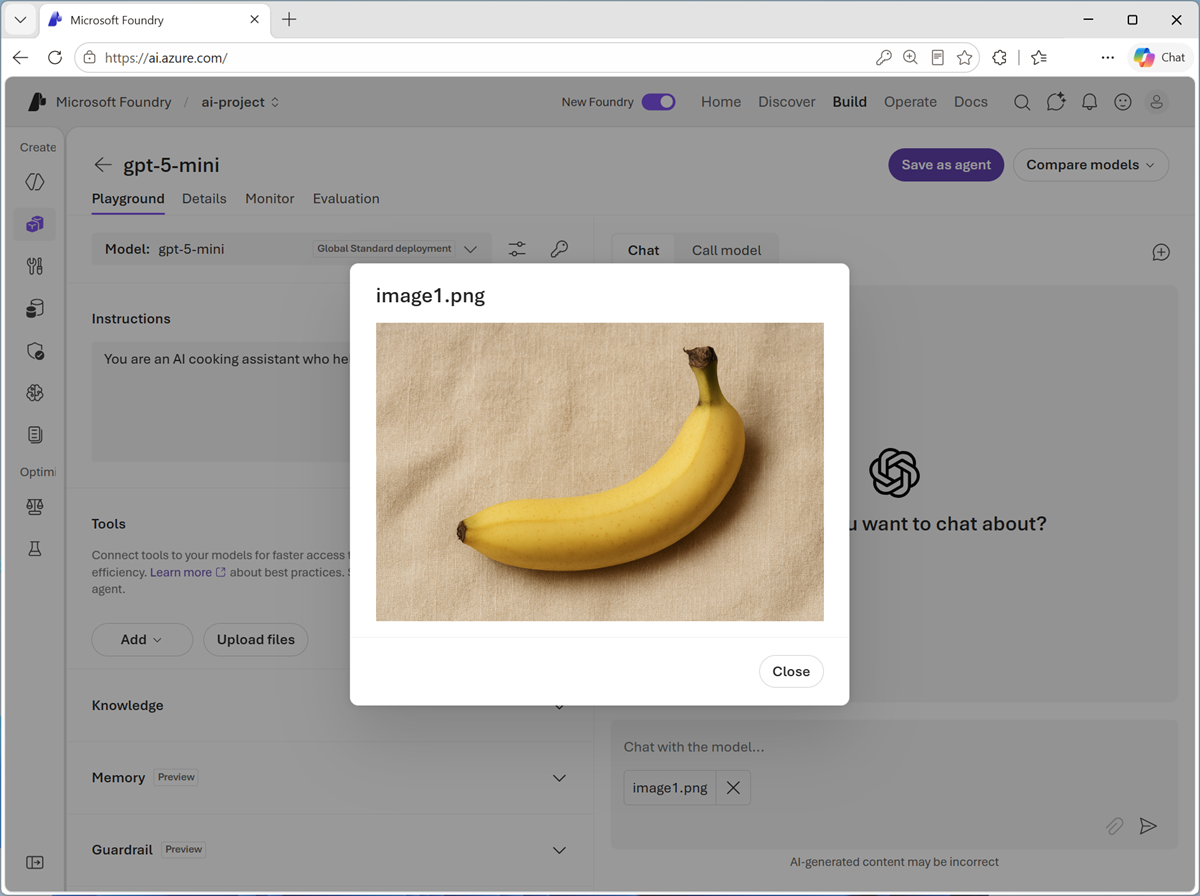Go back with the arrow beside gpt-5-mini

coord(102,165)
